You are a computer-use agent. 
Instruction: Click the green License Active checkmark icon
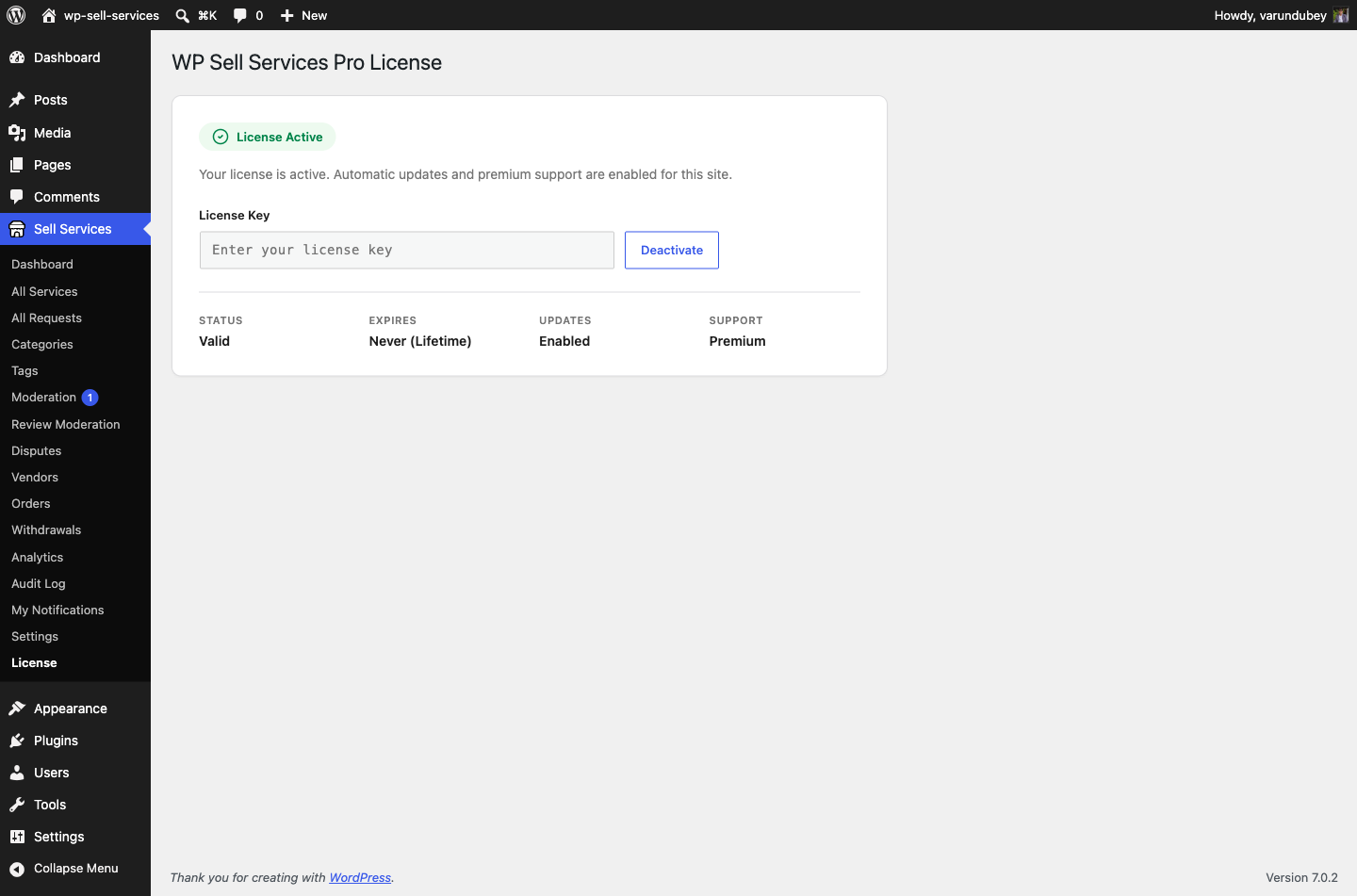[221, 137]
